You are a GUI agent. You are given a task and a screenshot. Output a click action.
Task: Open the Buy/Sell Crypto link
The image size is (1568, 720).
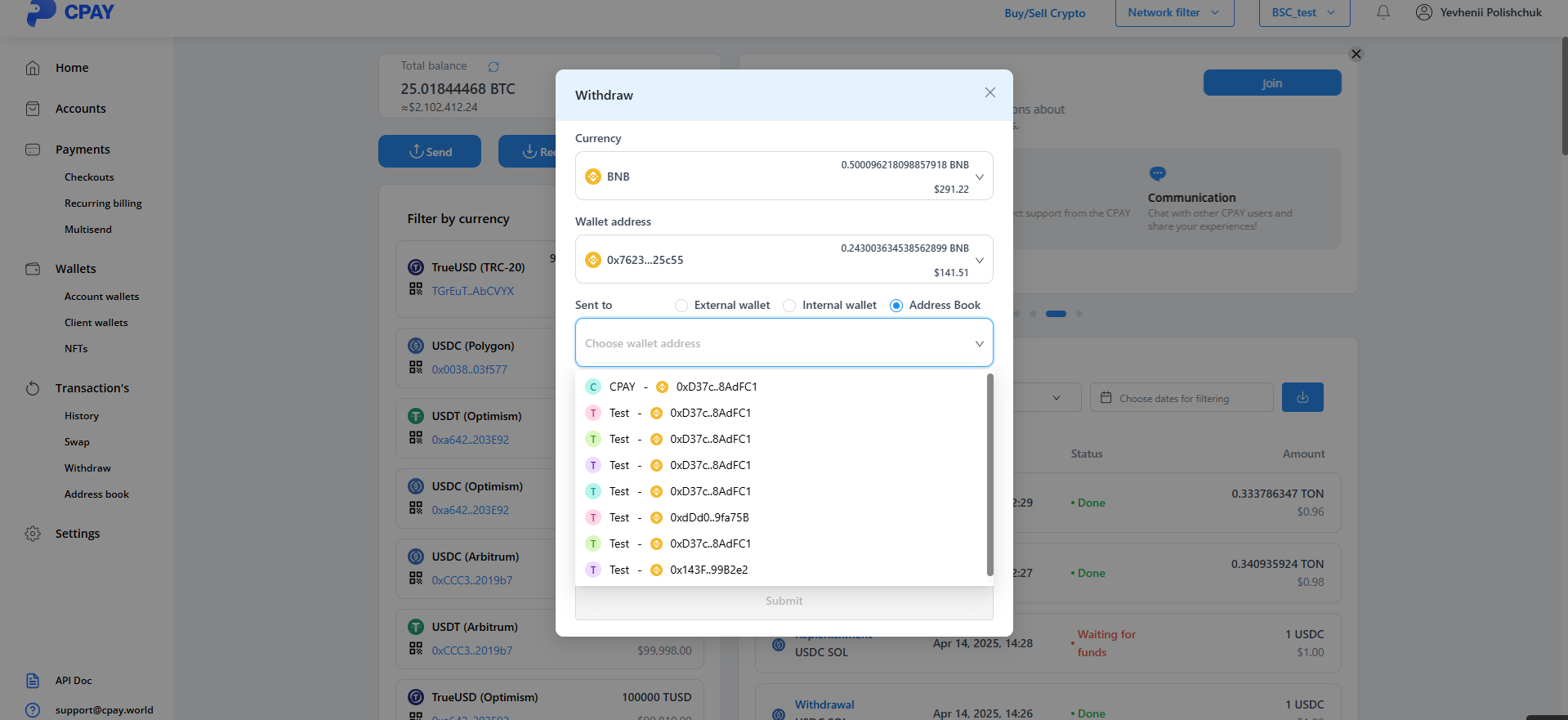coord(1044,13)
